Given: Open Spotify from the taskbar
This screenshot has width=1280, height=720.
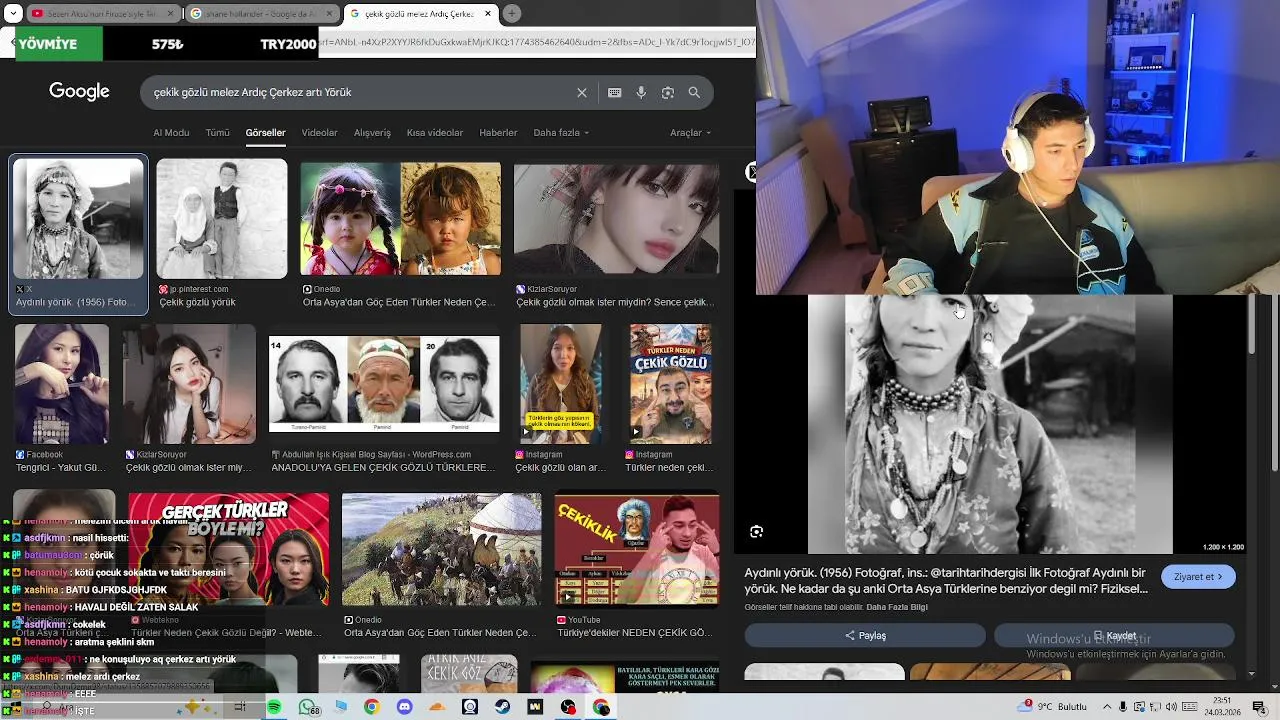Looking at the screenshot, I should pos(274,707).
